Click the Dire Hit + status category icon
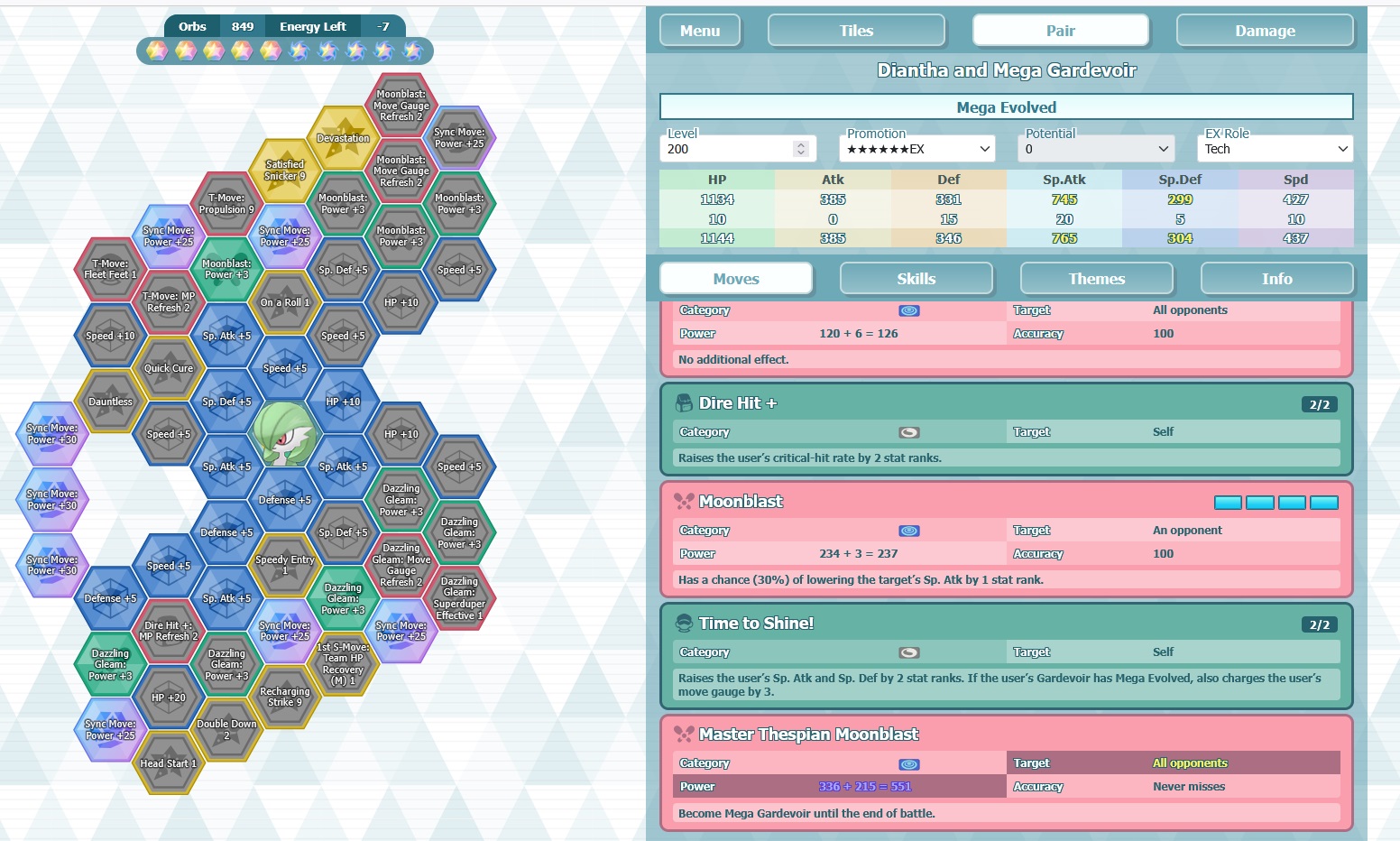This screenshot has height=841, width=1400. pyautogui.click(x=909, y=432)
